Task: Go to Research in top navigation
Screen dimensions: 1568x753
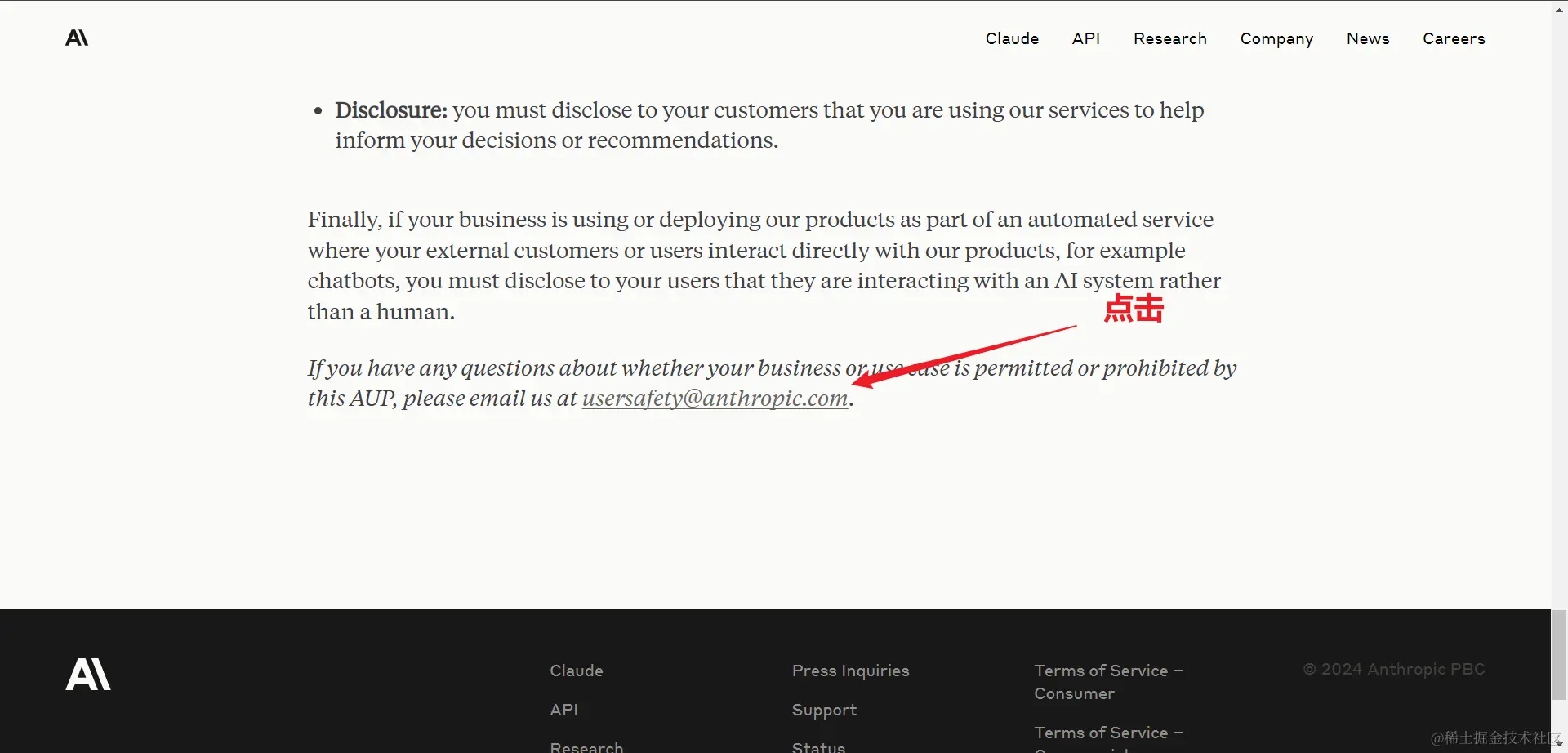Action: coord(1169,38)
